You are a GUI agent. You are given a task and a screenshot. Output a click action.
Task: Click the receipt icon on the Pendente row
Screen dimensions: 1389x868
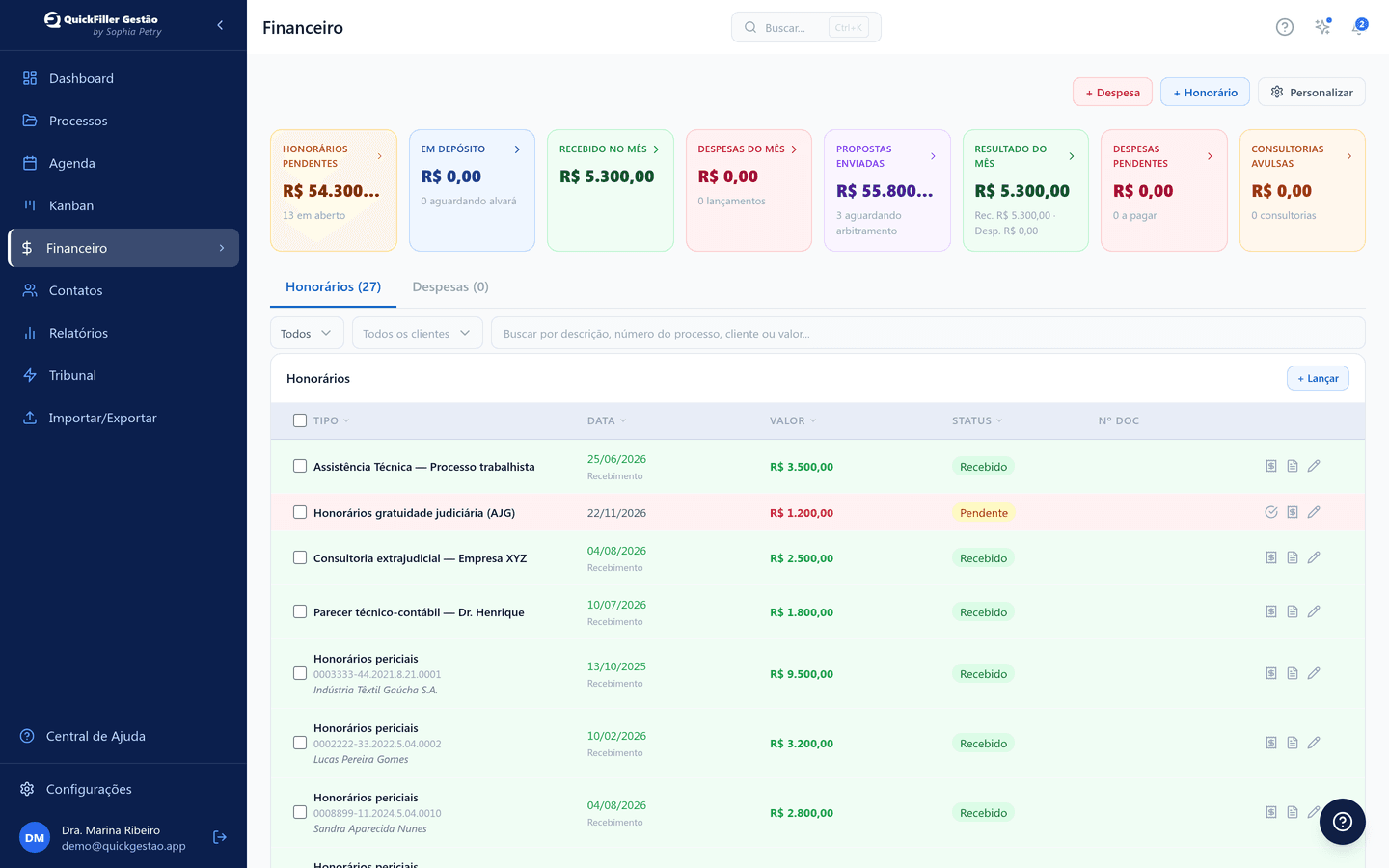coord(1293,512)
